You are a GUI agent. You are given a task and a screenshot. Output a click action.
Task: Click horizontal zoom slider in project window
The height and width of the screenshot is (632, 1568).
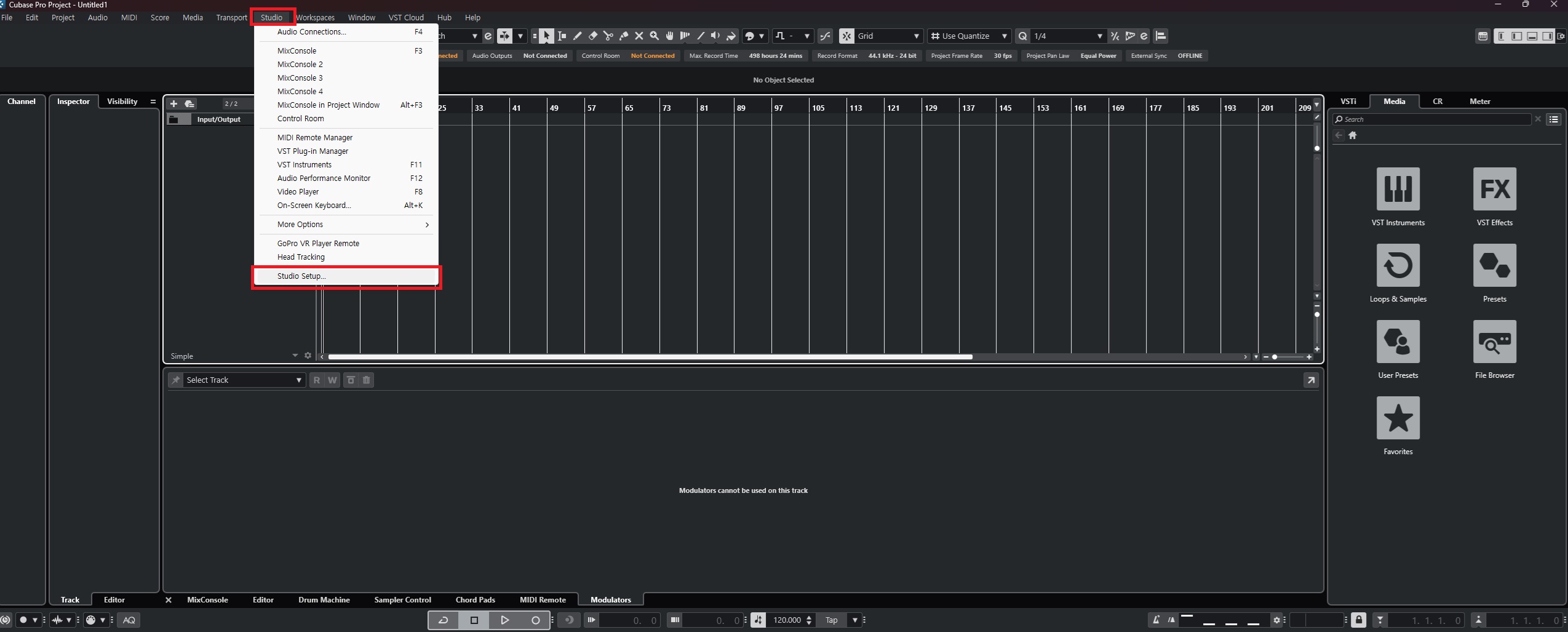1287,357
